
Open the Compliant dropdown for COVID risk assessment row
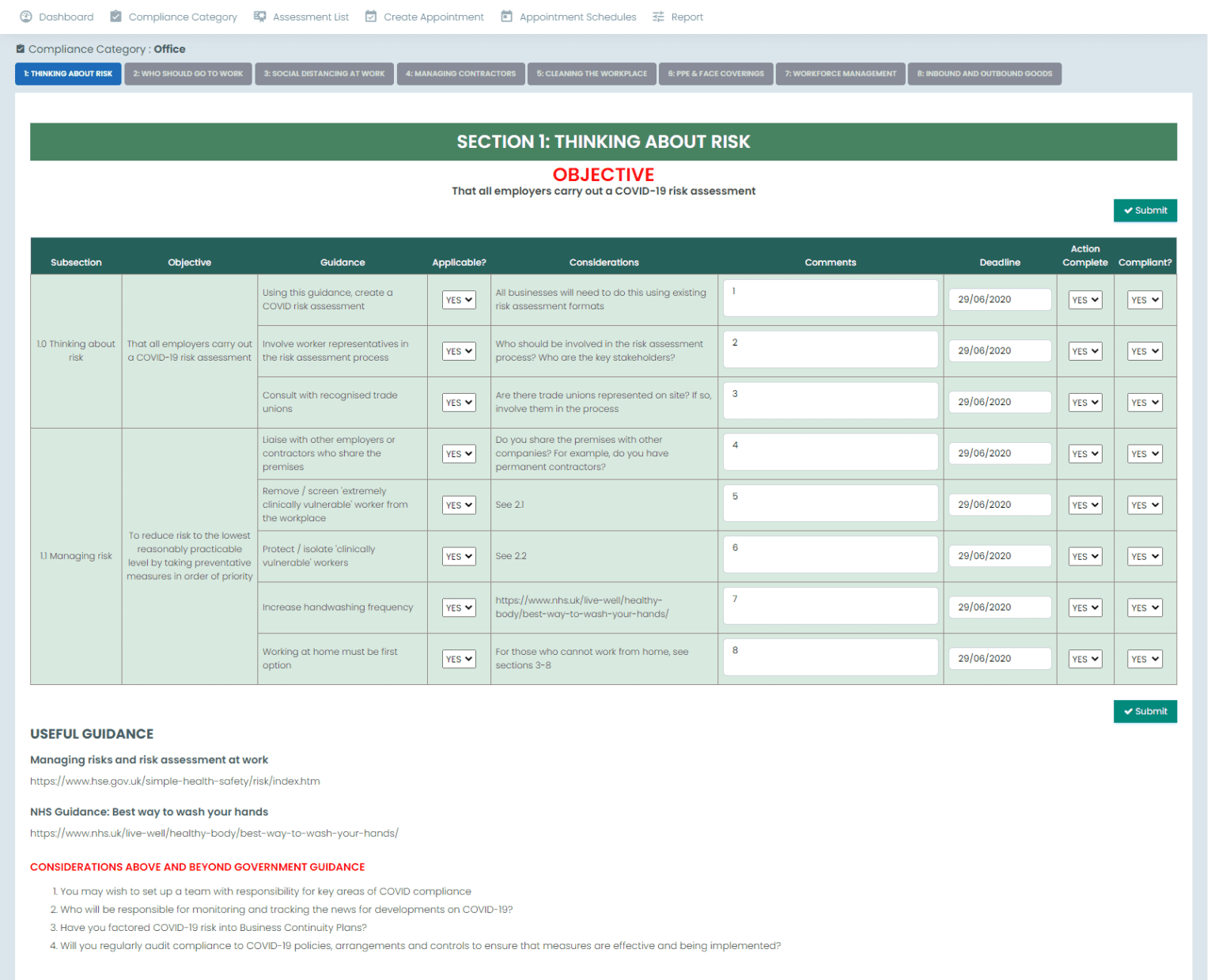coord(1145,300)
